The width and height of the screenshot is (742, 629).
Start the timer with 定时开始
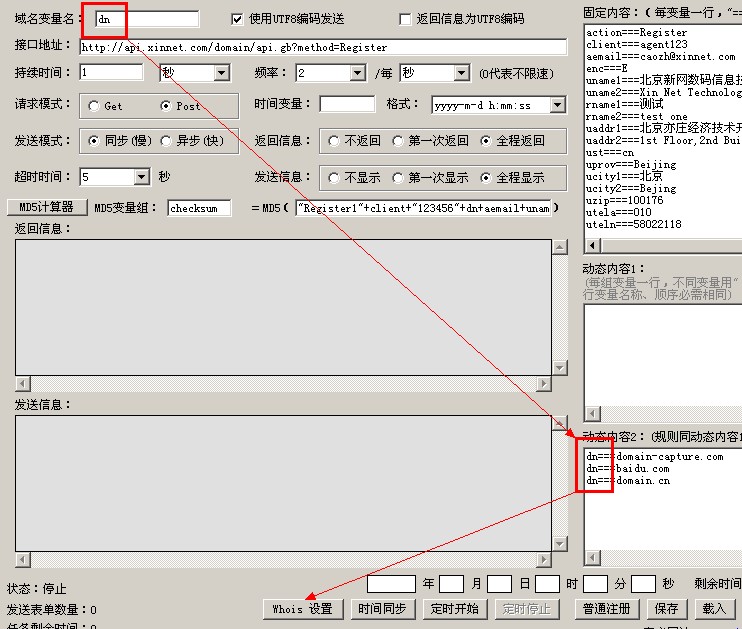pos(454,608)
